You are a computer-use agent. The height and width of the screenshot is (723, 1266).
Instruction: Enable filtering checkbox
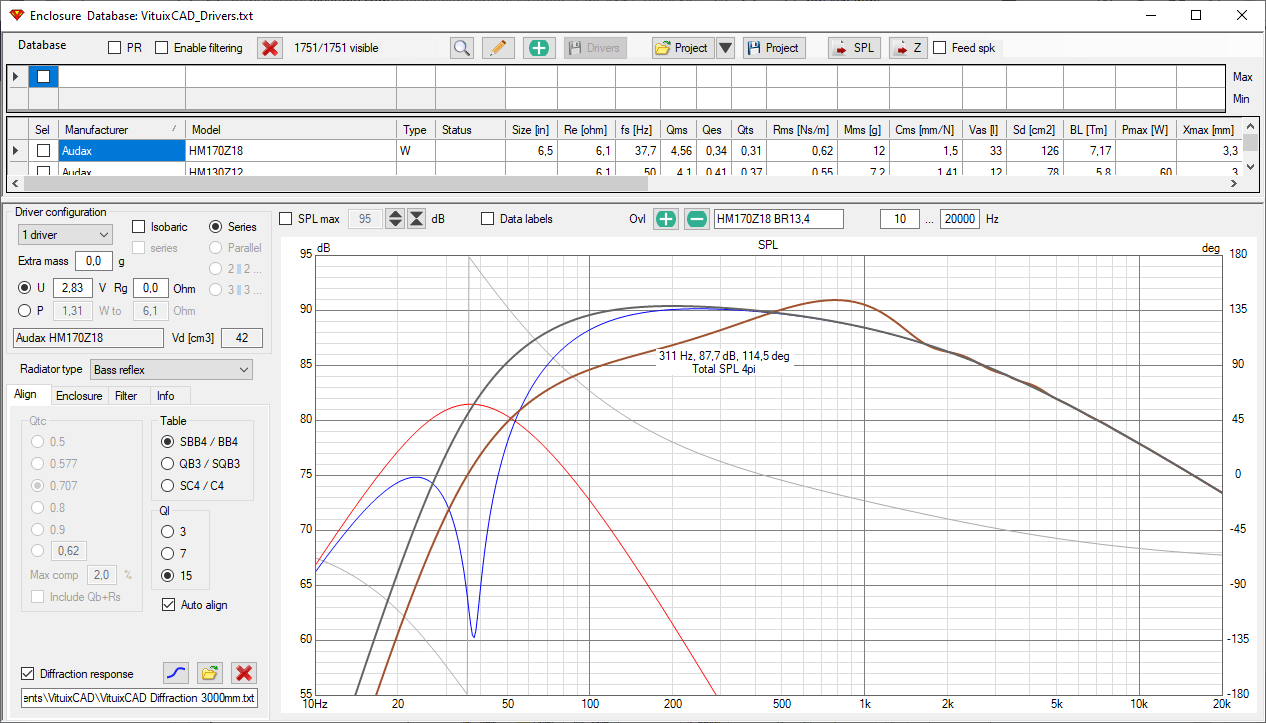(x=162, y=48)
